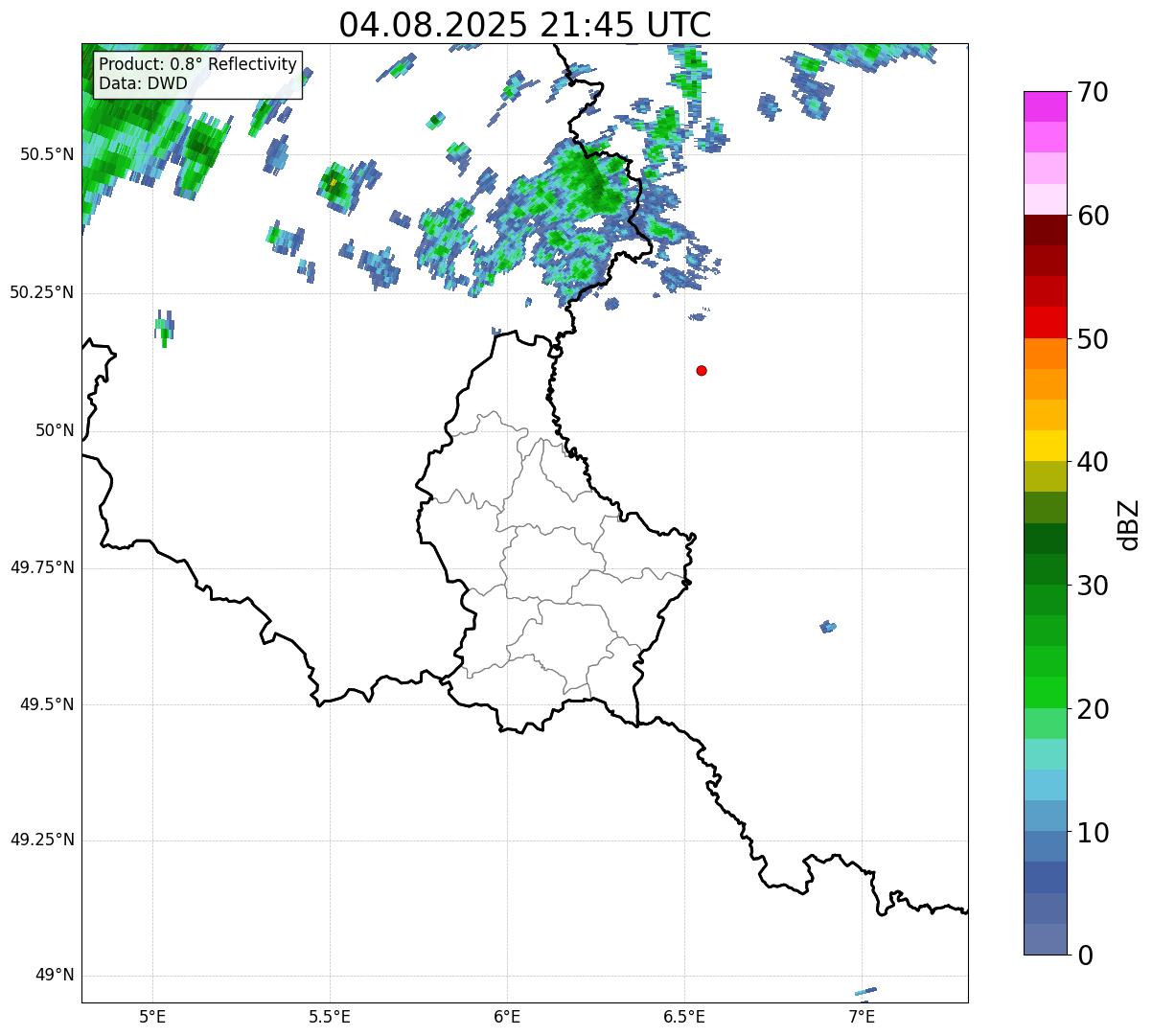Click the 50°N latitude tick label

click(55, 430)
